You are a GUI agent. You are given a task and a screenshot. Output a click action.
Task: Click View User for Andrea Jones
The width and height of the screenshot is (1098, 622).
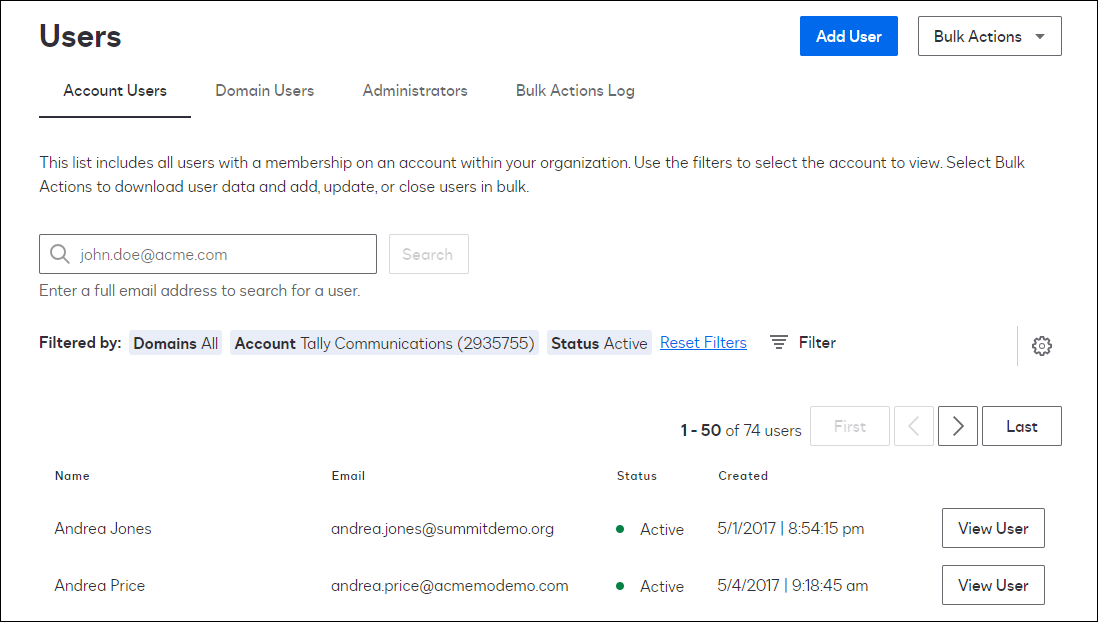pos(993,528)
